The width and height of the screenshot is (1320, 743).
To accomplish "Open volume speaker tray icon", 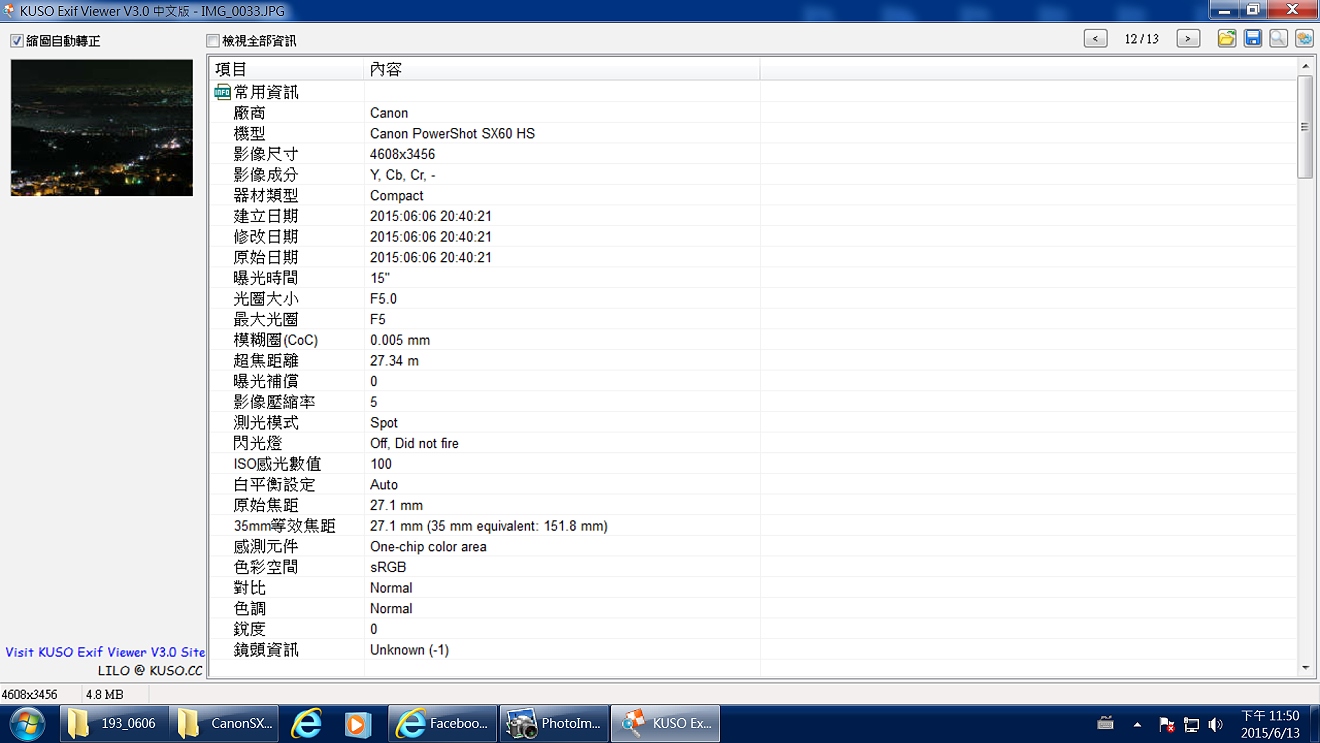I will [x=1215, y=724].
